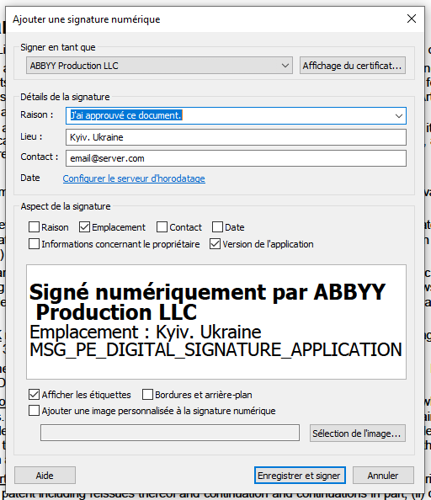Open Configurer le serveur d'horodatage link
The height and width of the screenshot is (500, 431).
click(134, 179)
